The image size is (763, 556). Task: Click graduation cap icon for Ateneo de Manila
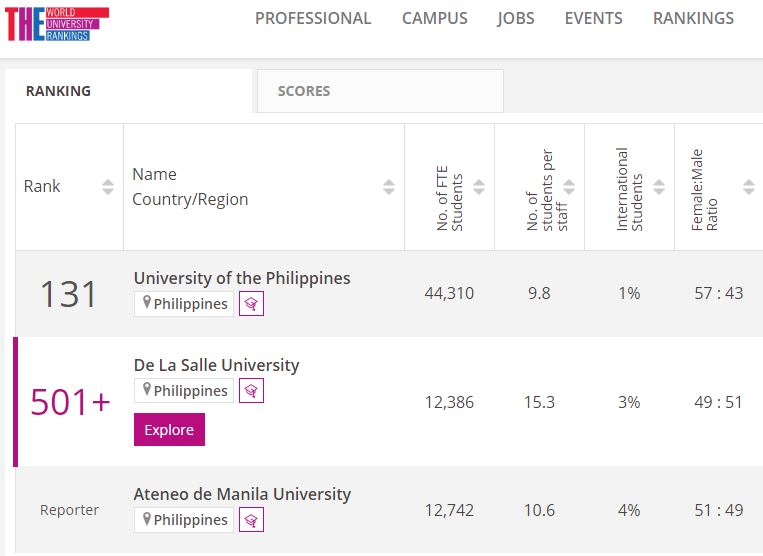(x=251, y=520)
